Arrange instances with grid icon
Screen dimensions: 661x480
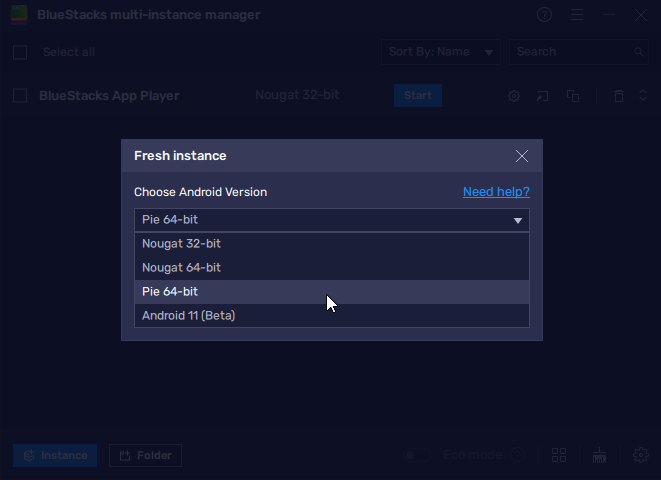[559, 455]
